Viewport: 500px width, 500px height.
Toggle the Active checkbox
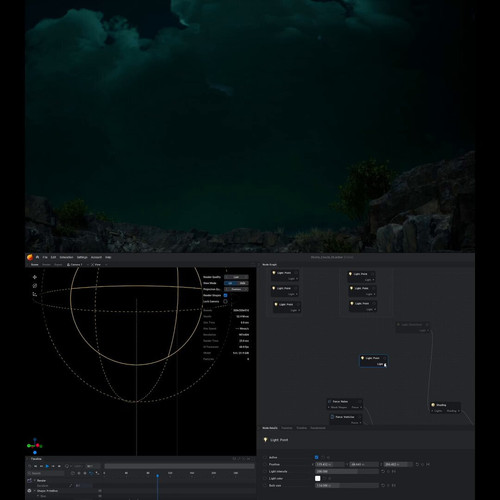316,457
